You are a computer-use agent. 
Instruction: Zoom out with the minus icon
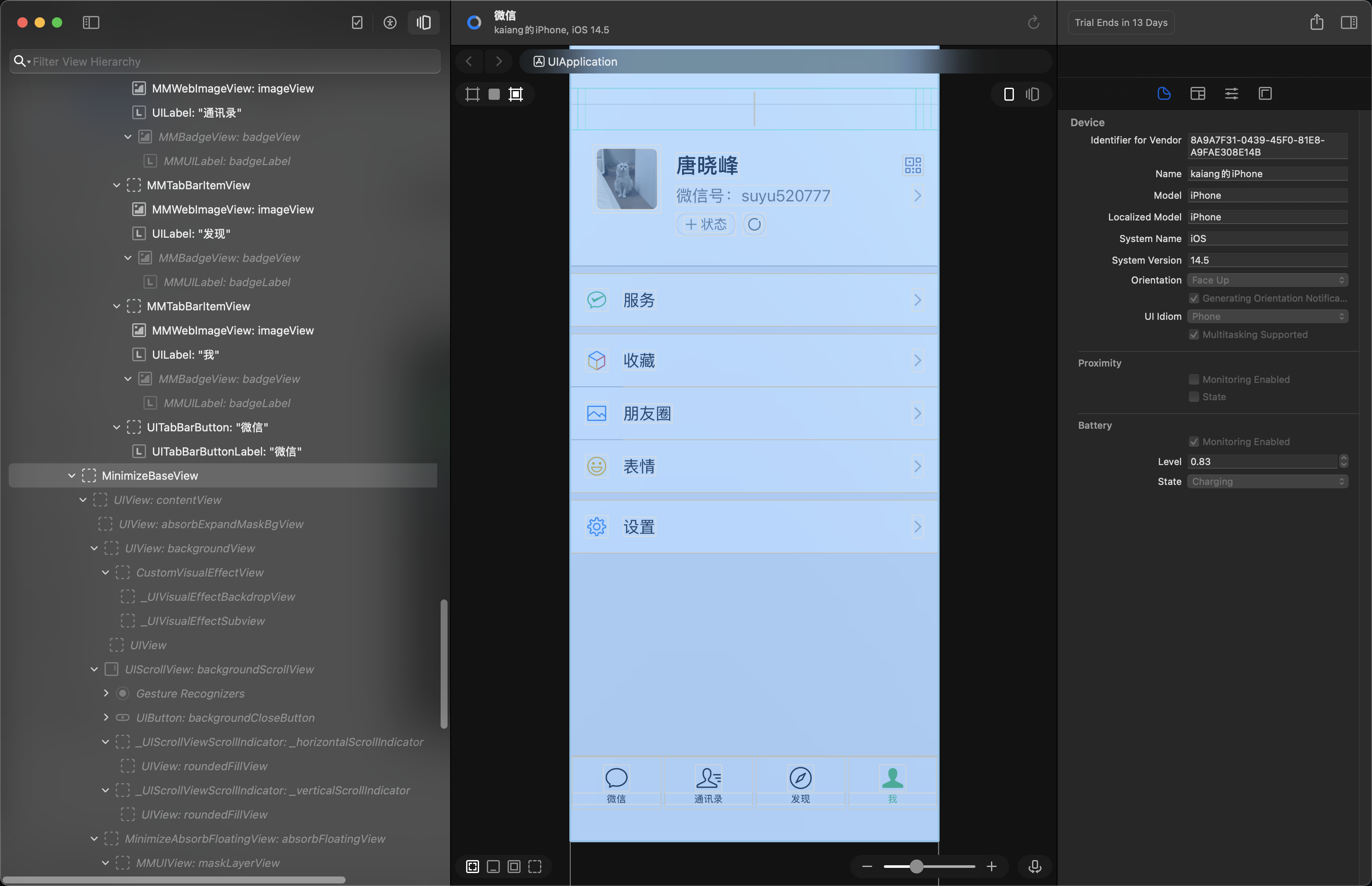point(867,867)
